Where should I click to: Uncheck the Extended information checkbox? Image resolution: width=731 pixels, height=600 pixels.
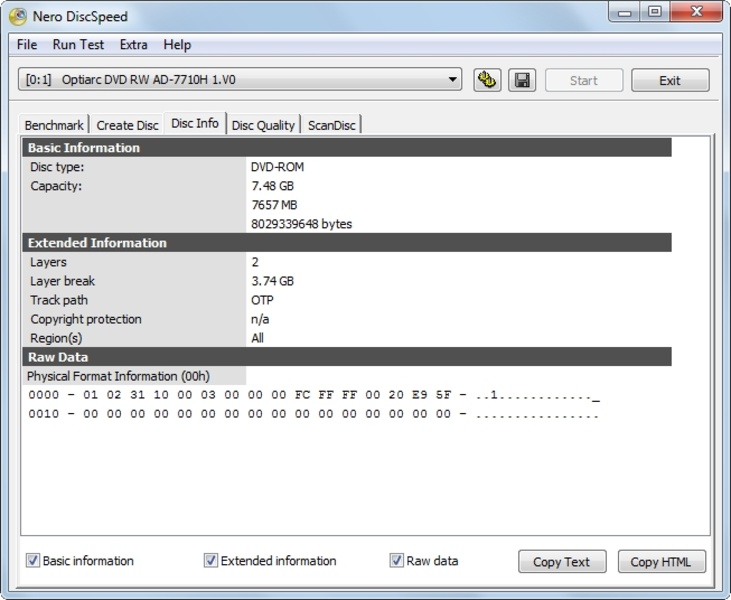click(211, 560)
